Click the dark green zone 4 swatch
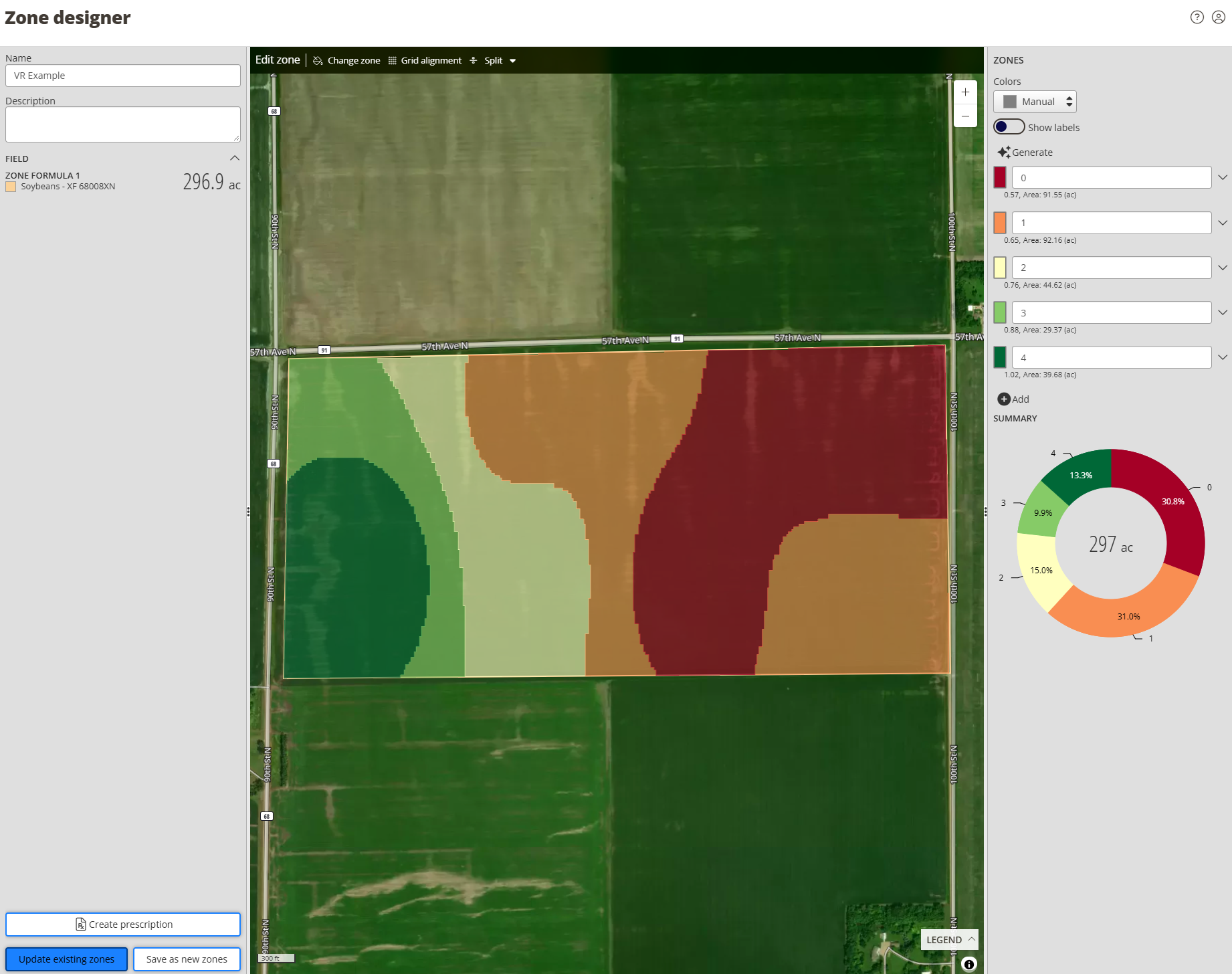The width and height of the screenshot is (1232, 974). [1000, 357]
